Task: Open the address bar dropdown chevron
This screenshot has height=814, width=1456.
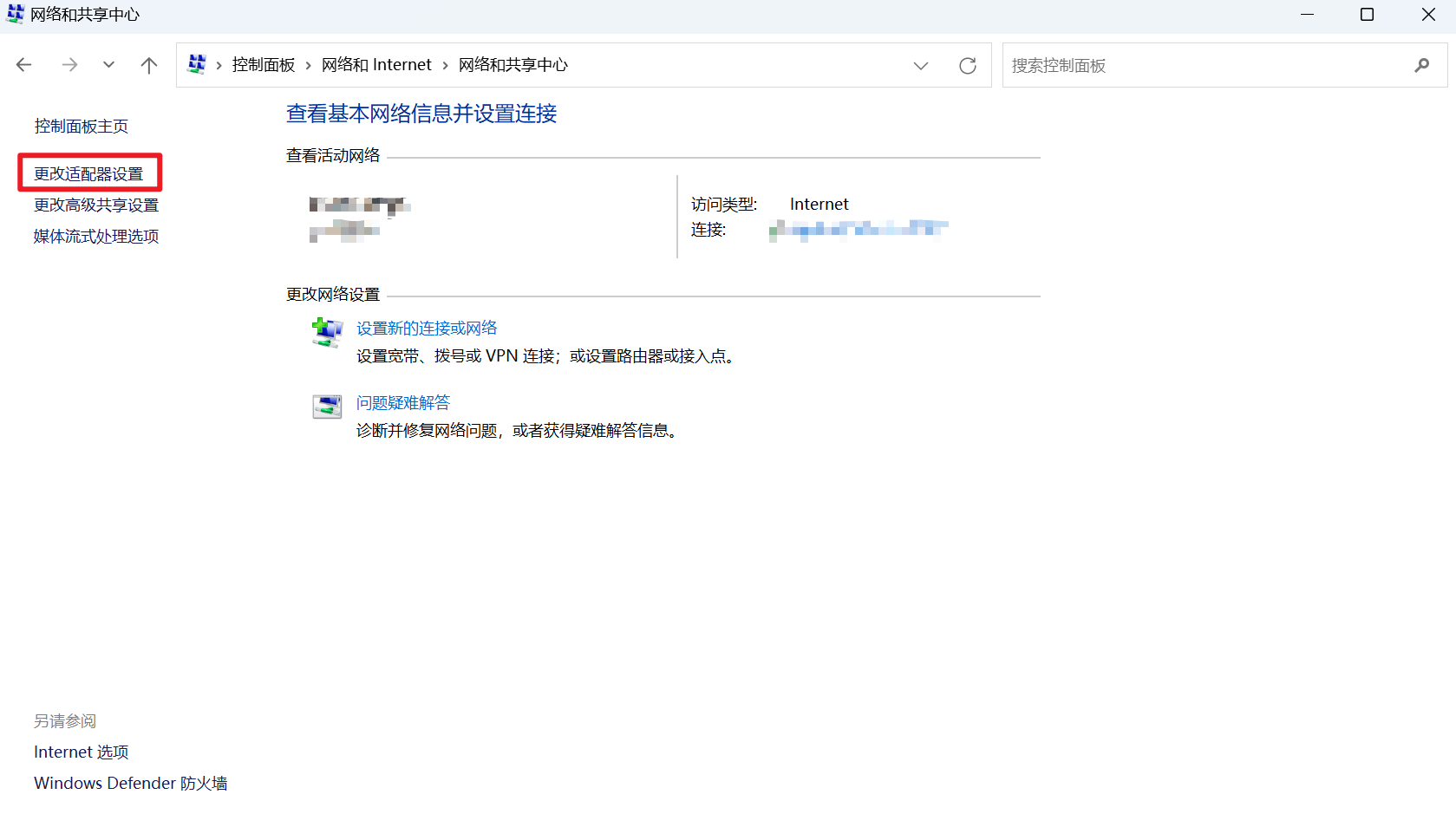Action: [x=920, y=65]
